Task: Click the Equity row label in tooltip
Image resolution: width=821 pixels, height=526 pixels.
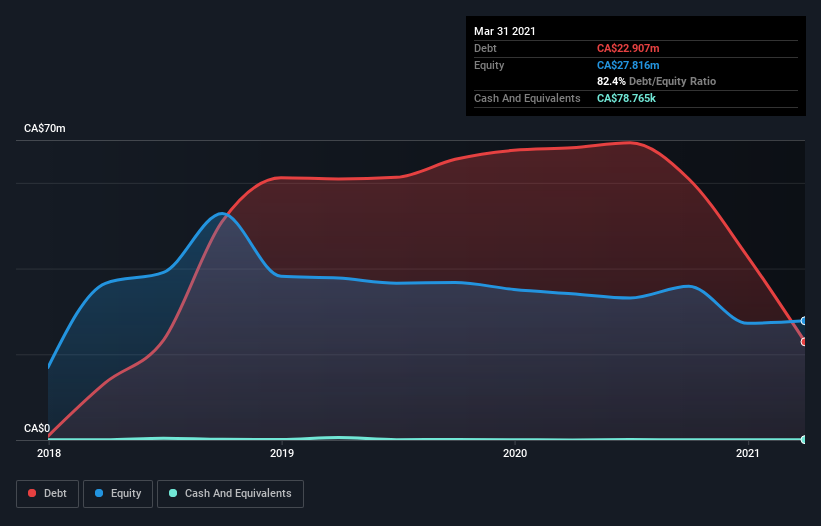Action: (x=489, y=65)
